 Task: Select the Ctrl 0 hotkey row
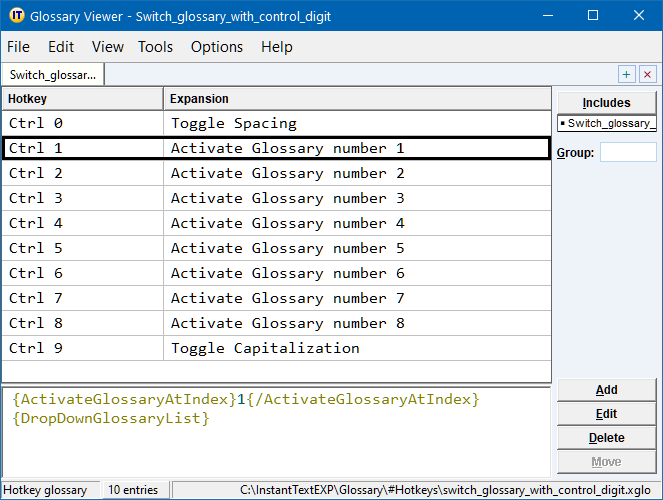click(x=83, y=123)
